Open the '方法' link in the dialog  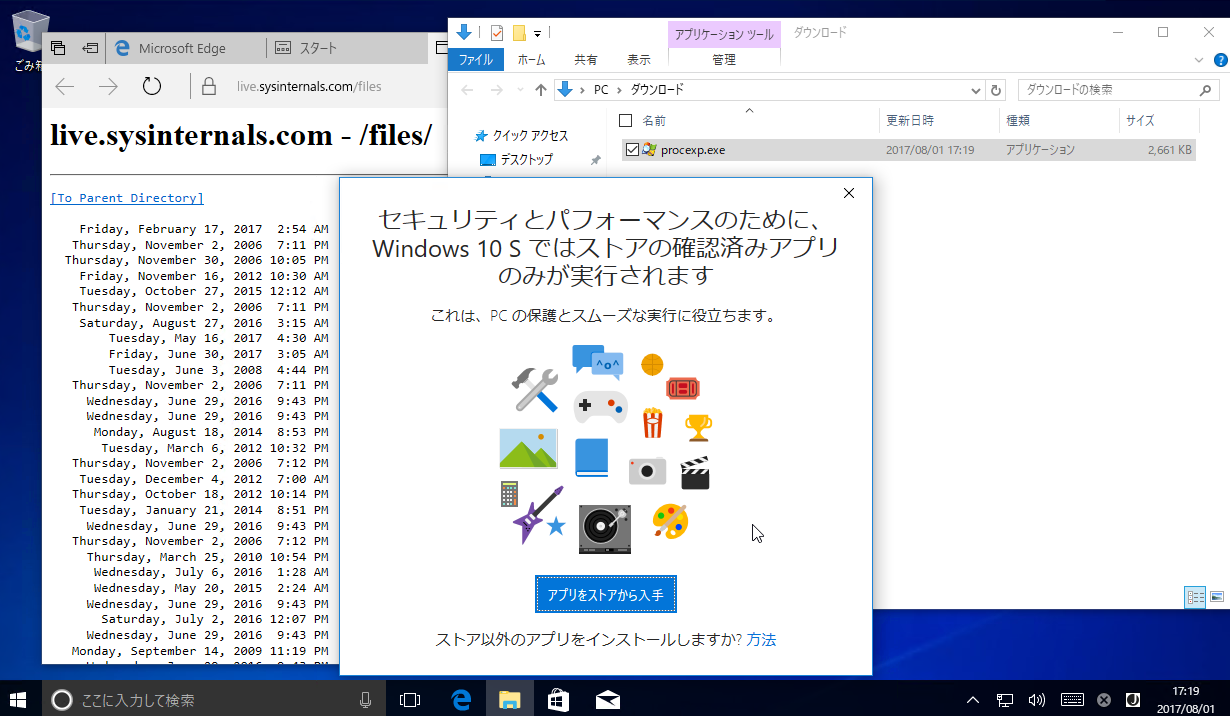[x=761, y=639]
